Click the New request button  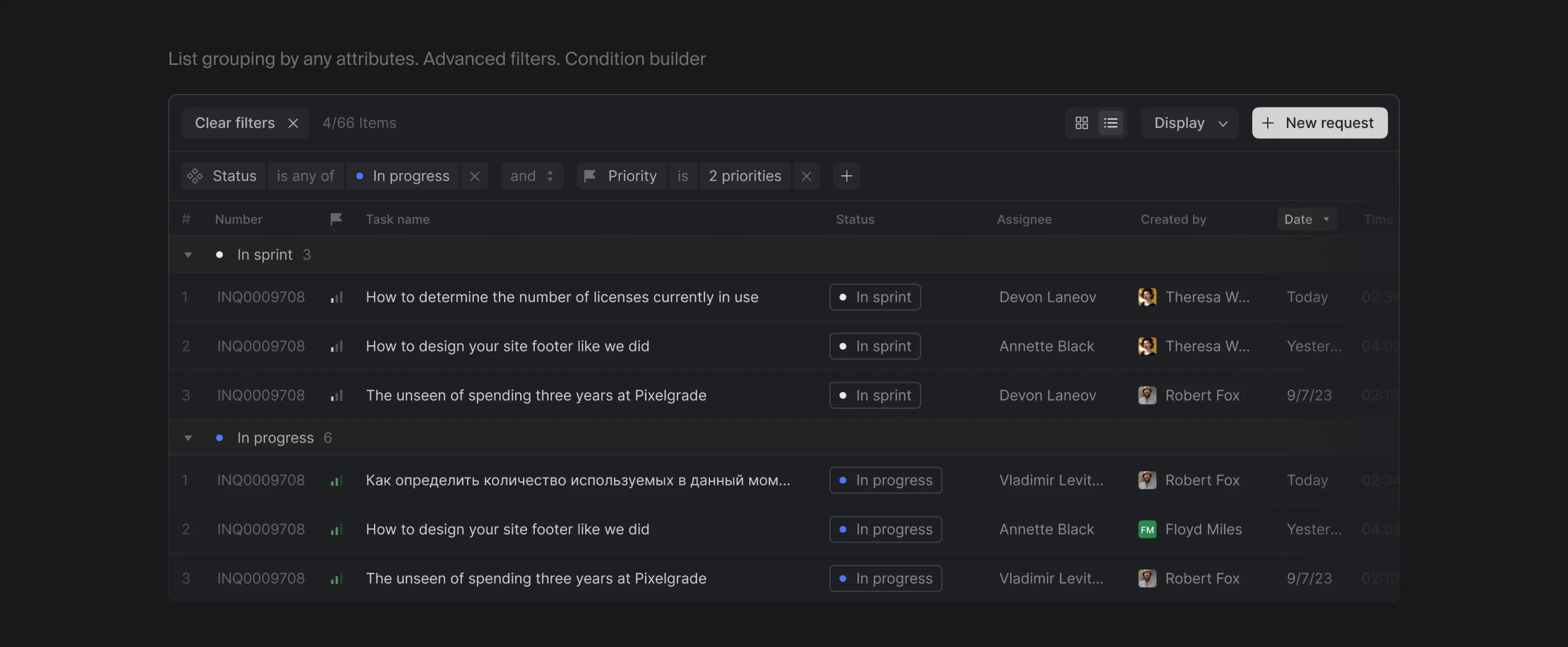tap(1319, 123)
